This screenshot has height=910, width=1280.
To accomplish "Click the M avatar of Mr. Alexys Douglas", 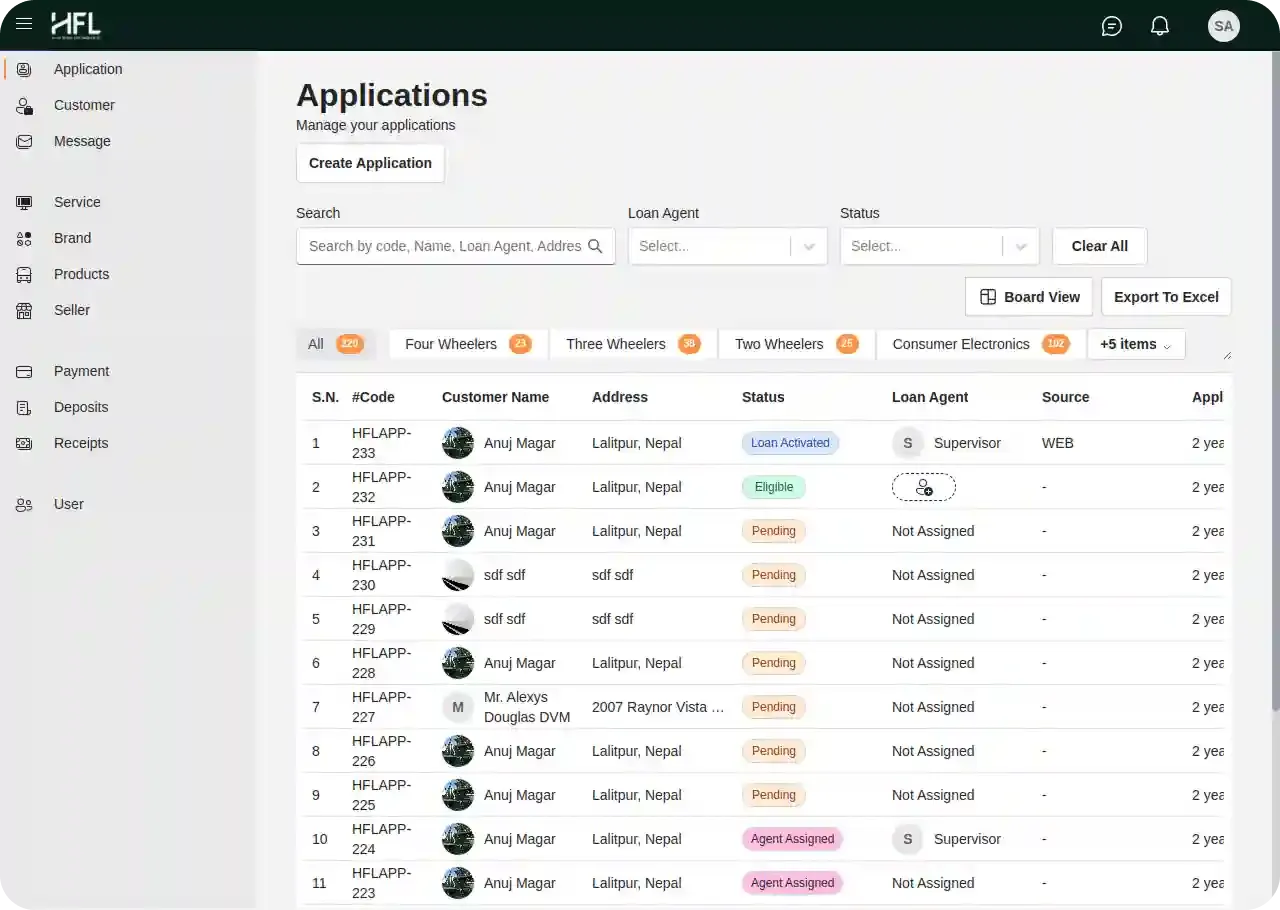I will (x=458, y=707).
